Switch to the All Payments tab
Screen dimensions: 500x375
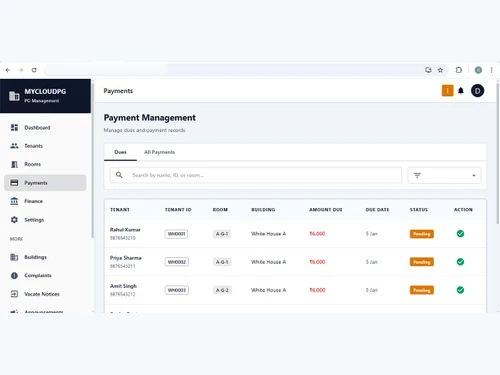coord(159,152)
